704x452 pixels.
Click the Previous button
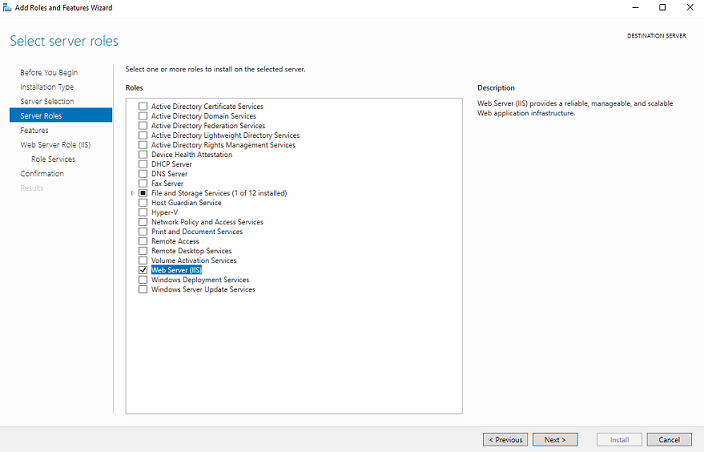[x=505, y=439]
